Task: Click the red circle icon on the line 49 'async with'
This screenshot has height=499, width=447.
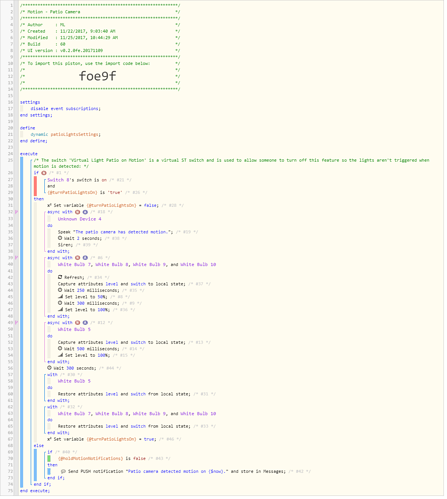Action: click(x=78, y=323)
